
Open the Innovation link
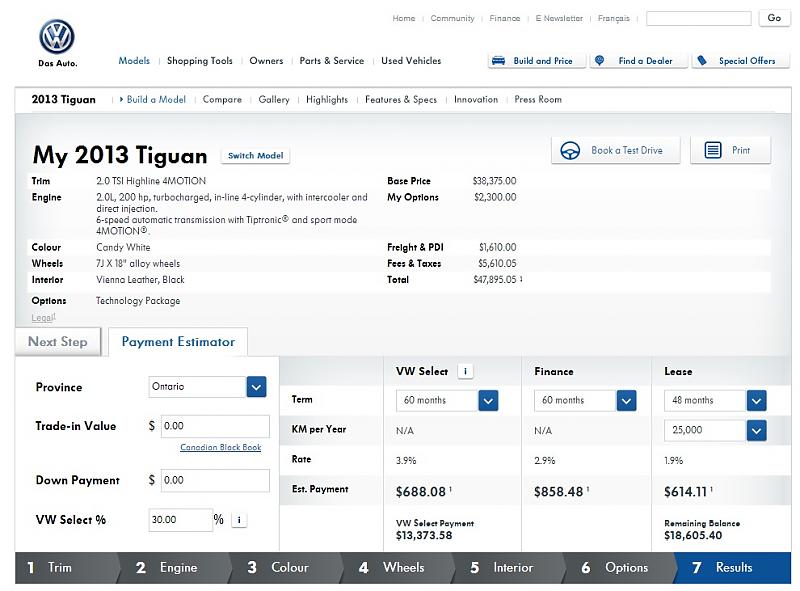[476, 100]
